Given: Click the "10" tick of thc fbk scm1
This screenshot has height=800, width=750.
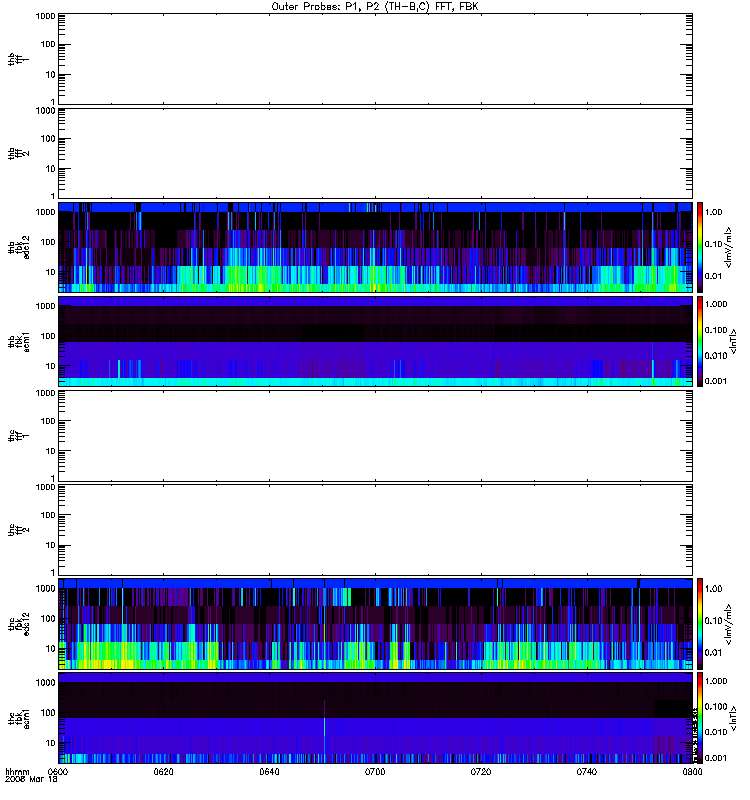Looking at the screenshot, I should tap(51, 743).
